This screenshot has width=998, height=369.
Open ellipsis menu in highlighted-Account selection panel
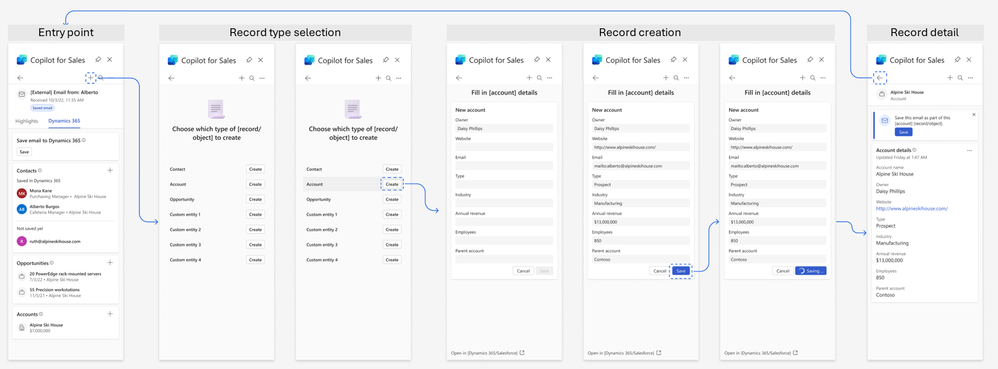click(x=398, y=78)
